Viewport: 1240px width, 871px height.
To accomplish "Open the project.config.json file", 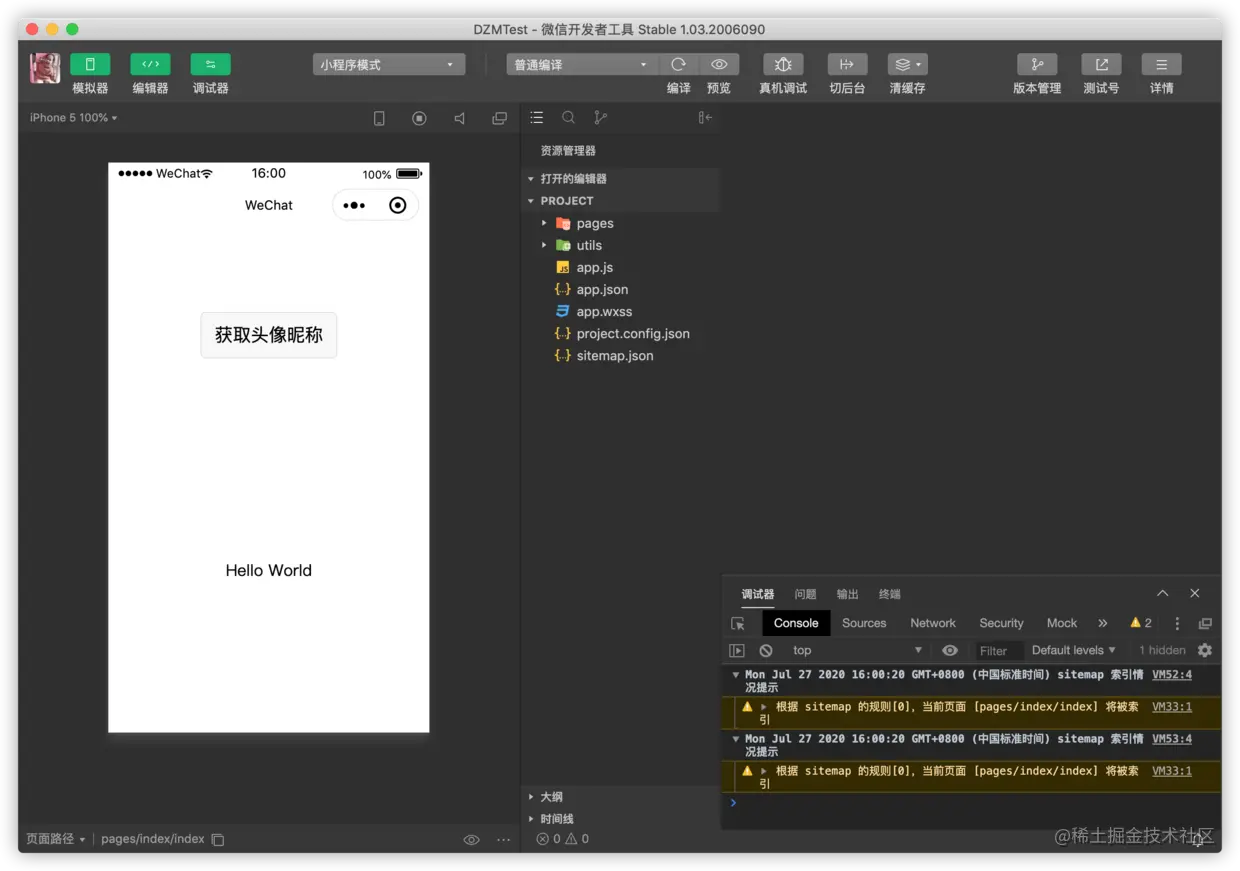I will click(620, 334).
